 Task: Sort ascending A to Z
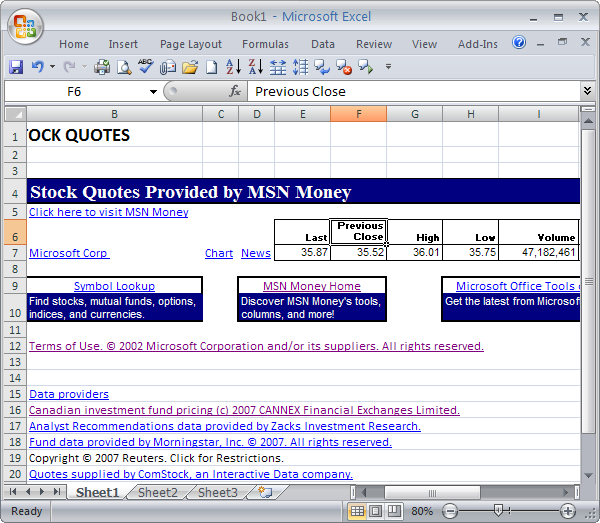pos(233,67)
